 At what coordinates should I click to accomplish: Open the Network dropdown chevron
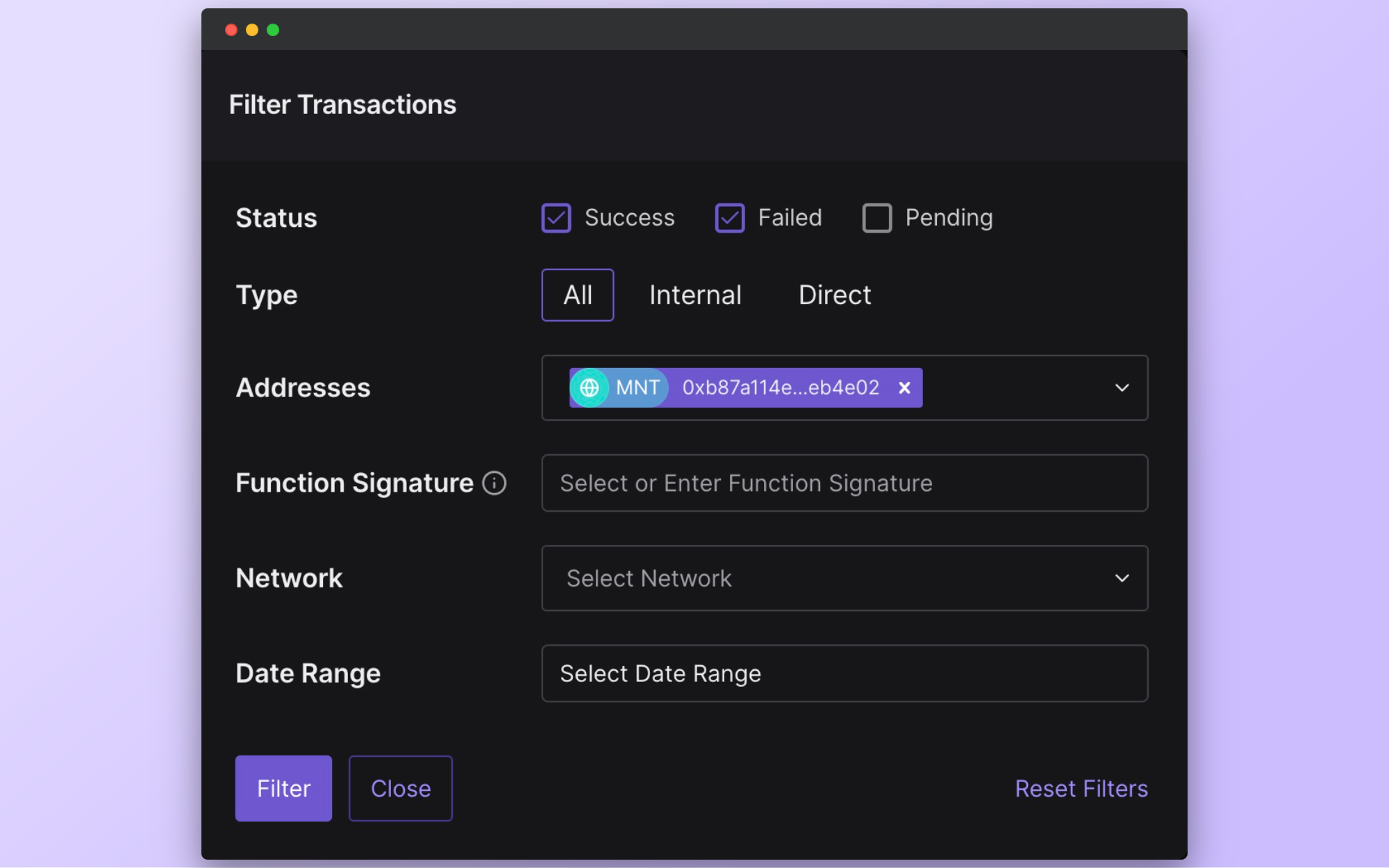coord(1122,578)
